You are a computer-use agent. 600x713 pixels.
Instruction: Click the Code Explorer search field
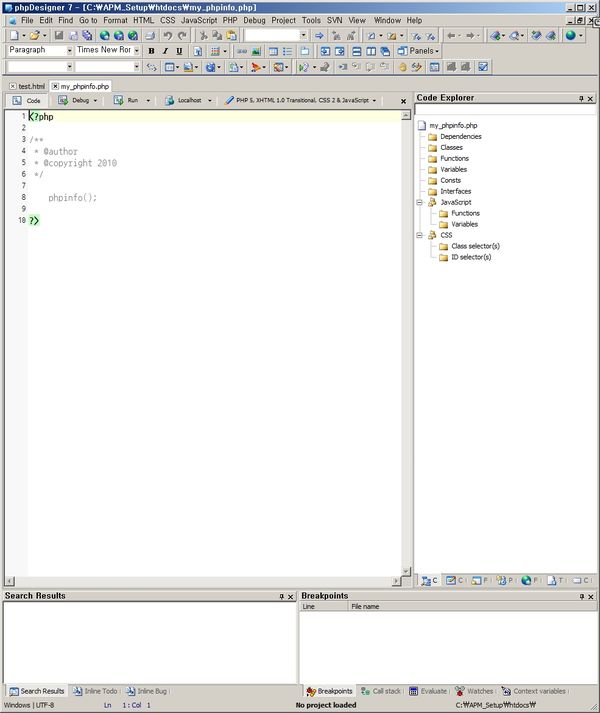(x=505, y=110)
